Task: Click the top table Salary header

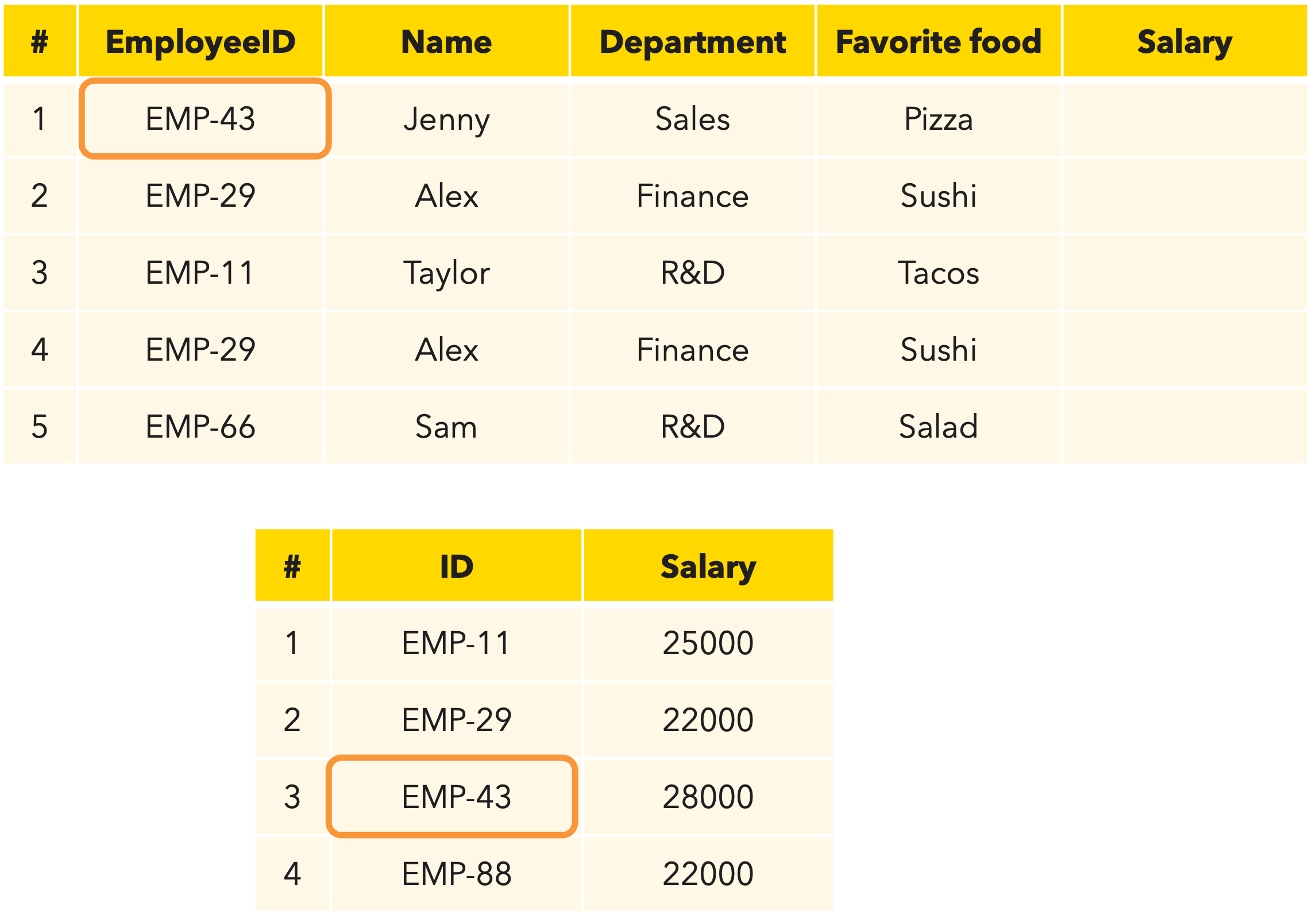Action: pyautogui.click(x=1184, y=41)
